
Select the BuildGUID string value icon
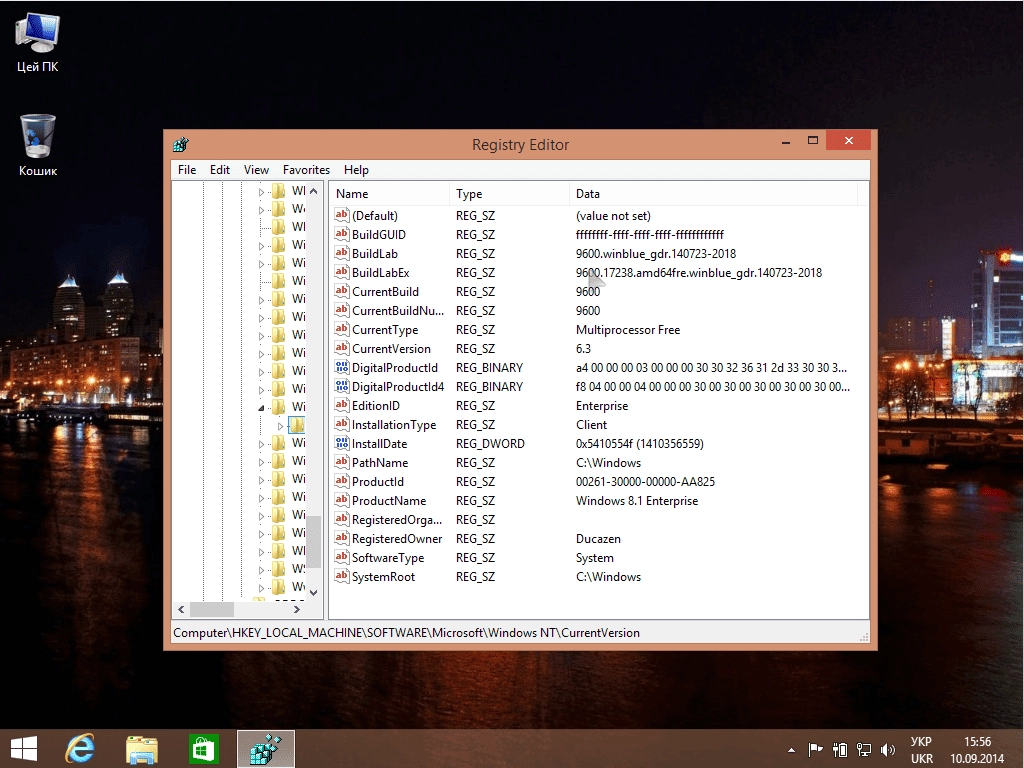pos(342,234)
